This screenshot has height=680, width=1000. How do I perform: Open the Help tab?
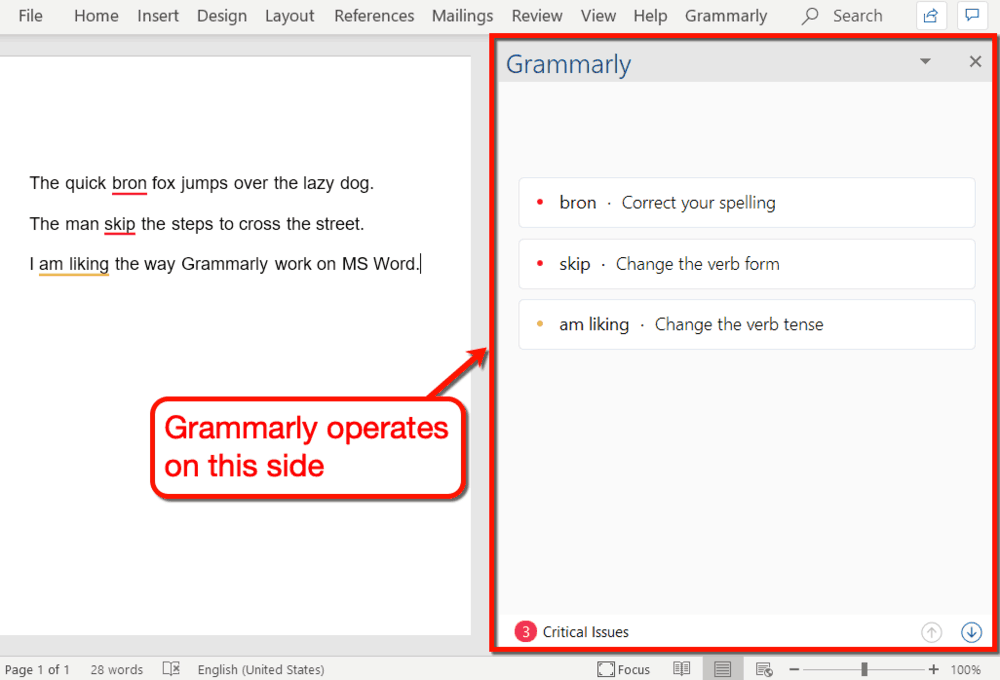[x=650, y=15]
